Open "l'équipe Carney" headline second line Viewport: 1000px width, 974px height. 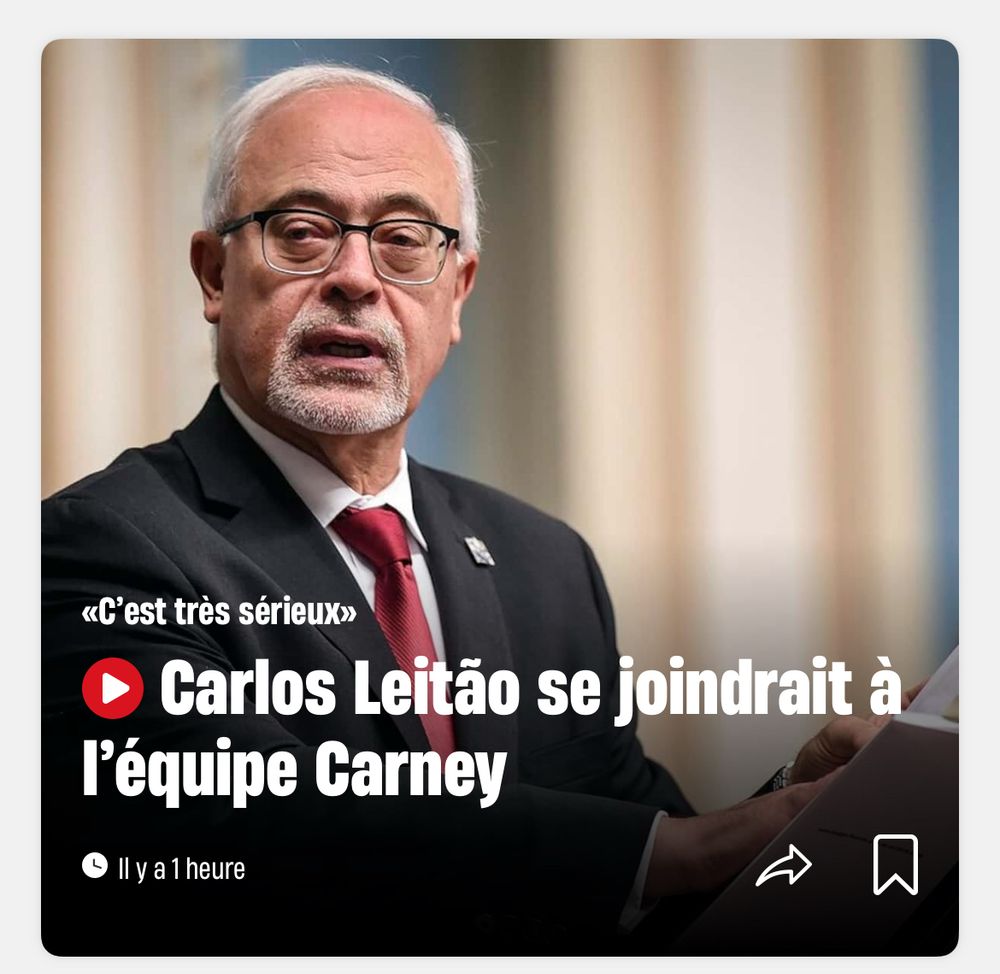pyautogui.click(x=295, y=767)
